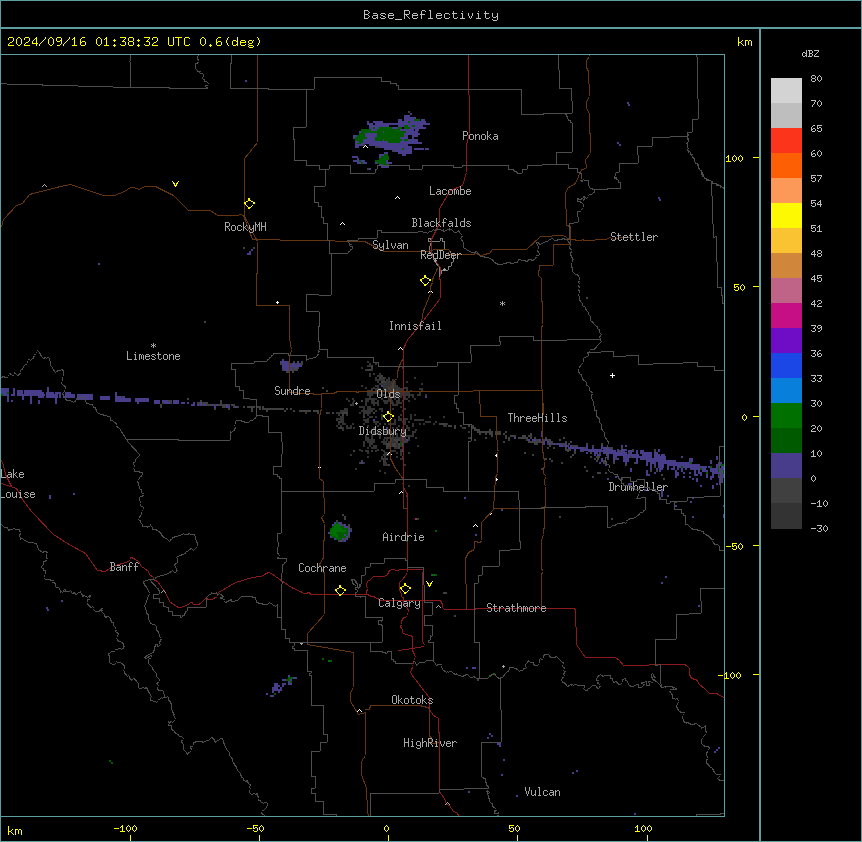Click the Banff label

click(124, 567)
